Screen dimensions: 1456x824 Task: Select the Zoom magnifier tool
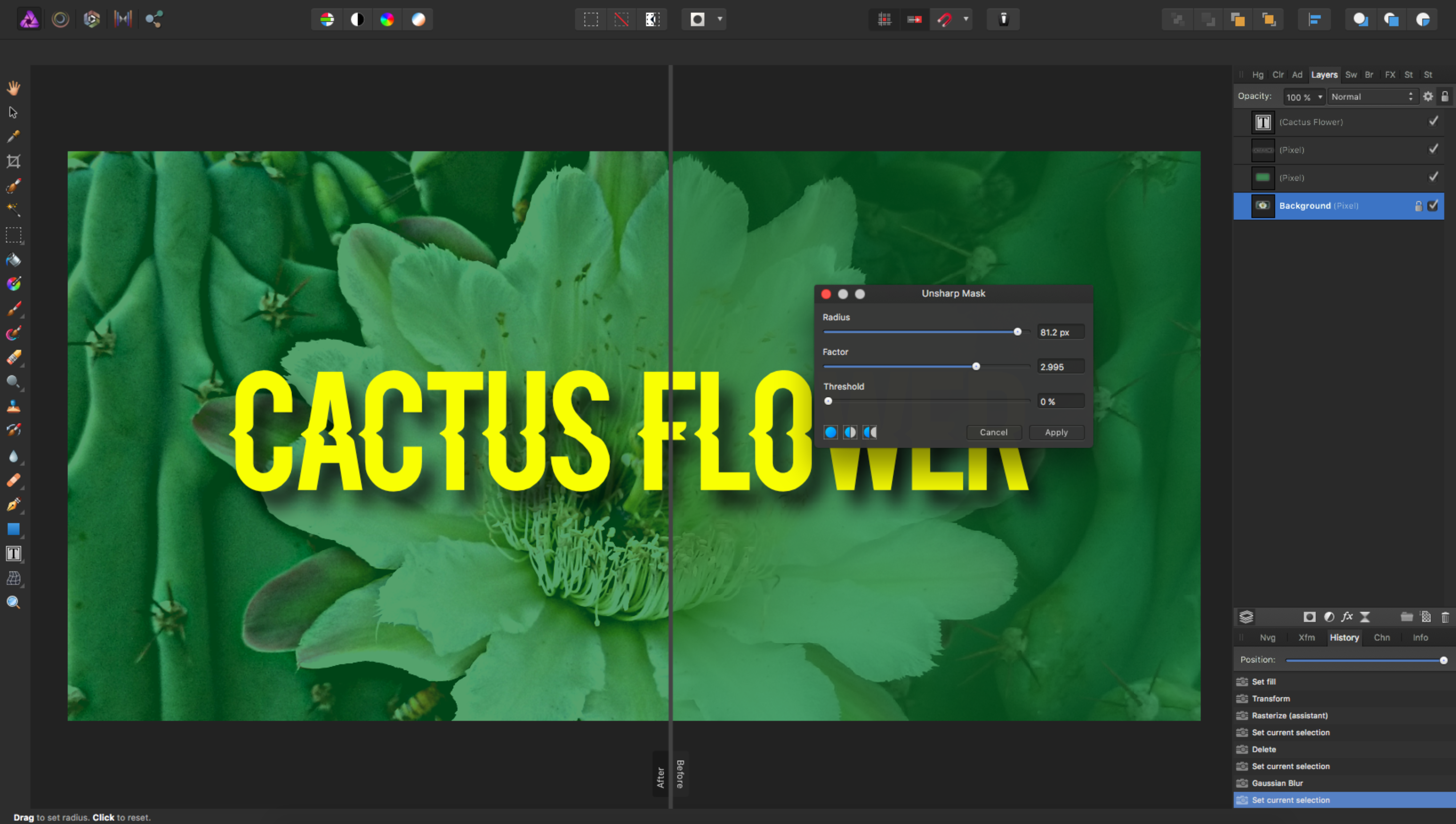[14, 602]
